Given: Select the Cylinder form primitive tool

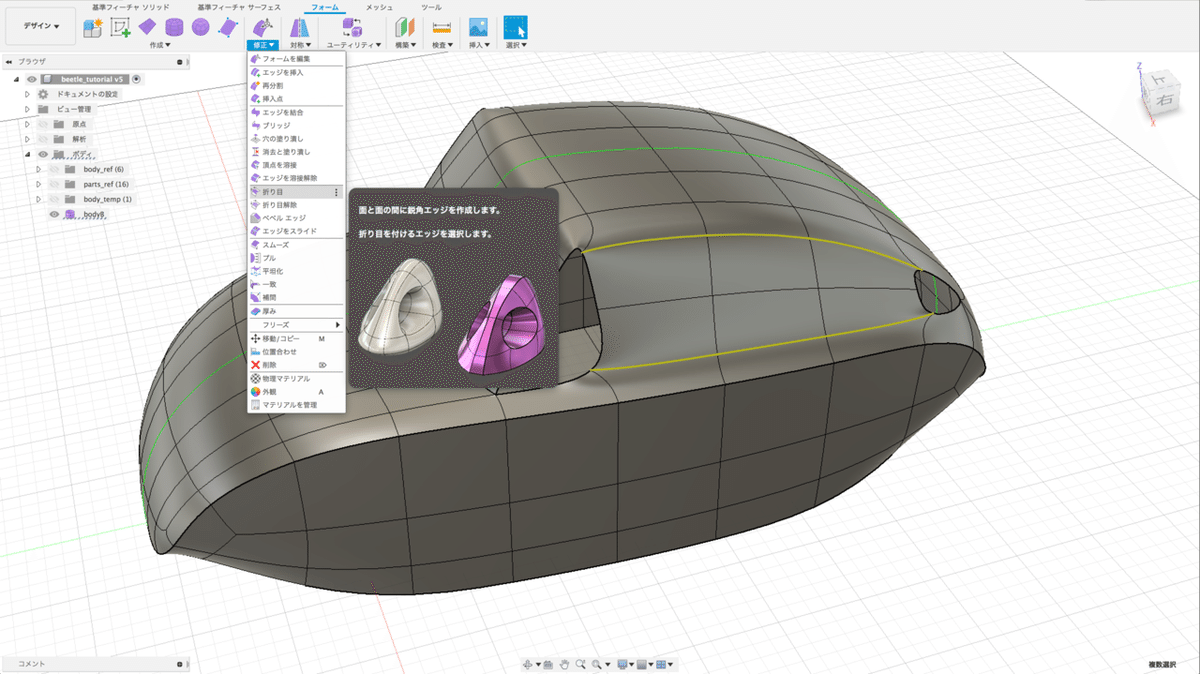Looking at the screenshot, I should pos(174,27).
